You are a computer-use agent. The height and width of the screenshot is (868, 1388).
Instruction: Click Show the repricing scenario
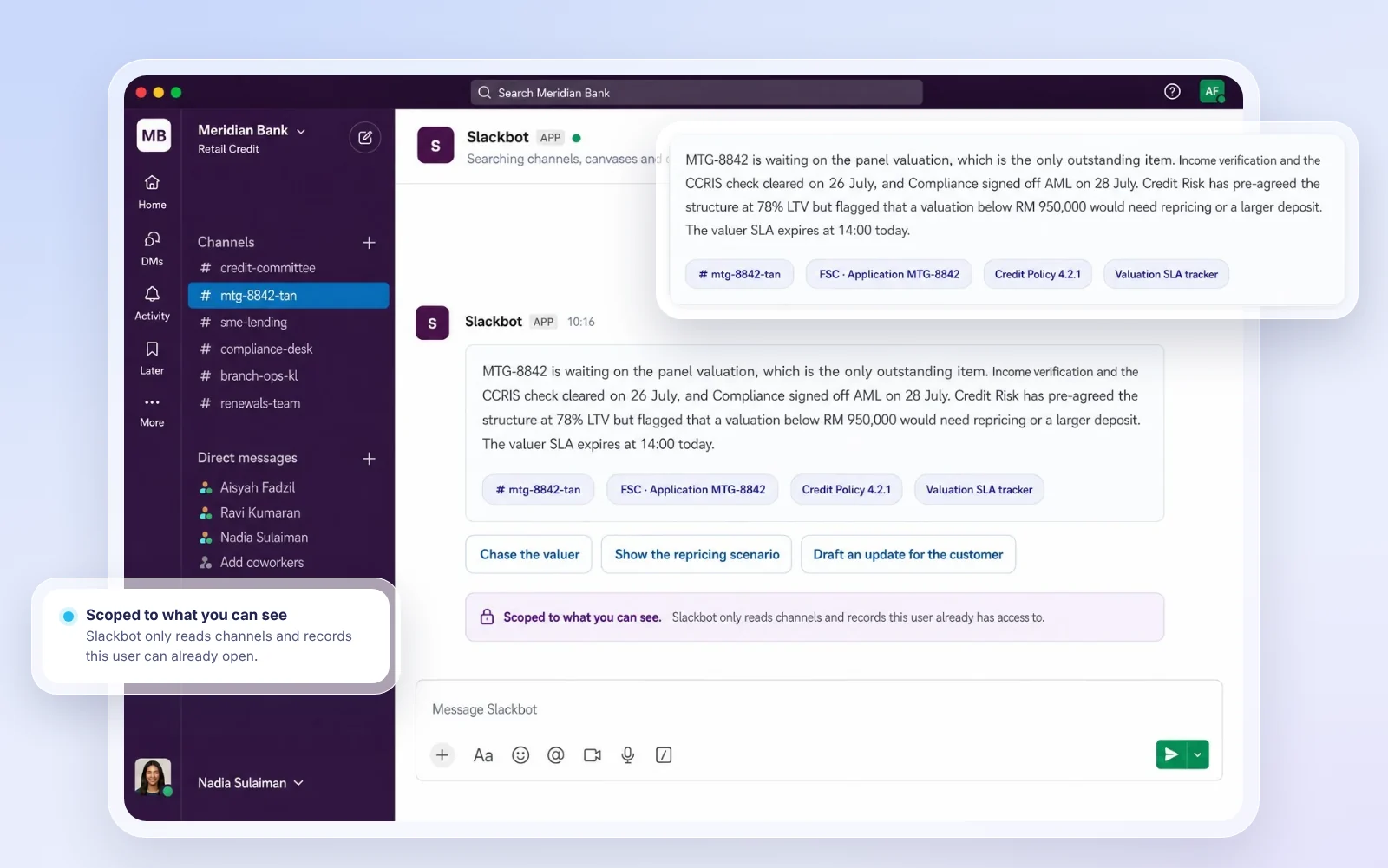point(697,554)
